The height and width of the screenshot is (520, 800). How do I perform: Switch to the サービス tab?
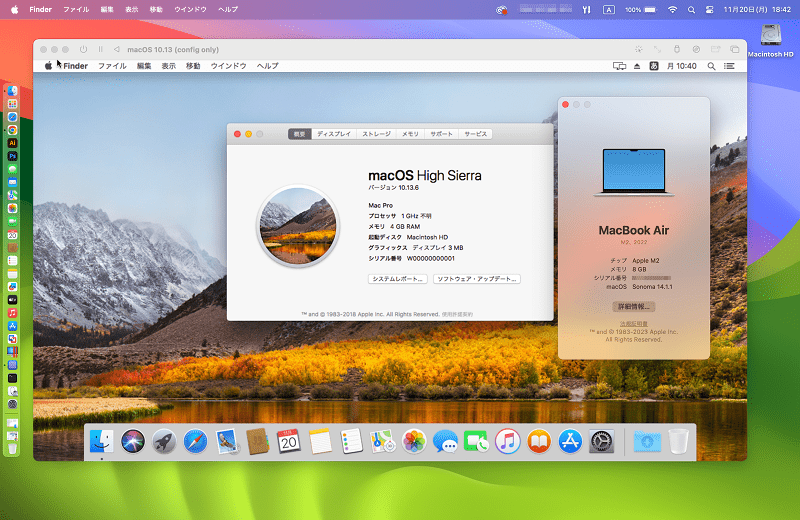coord(476,134)
